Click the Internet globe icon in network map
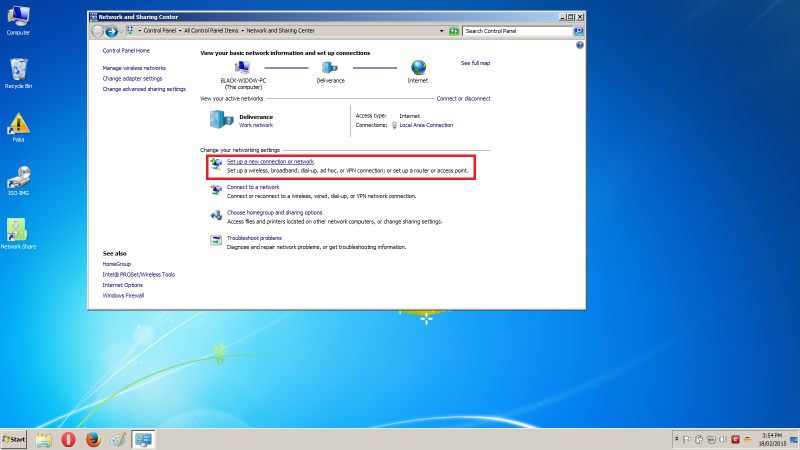 [417, 67]
